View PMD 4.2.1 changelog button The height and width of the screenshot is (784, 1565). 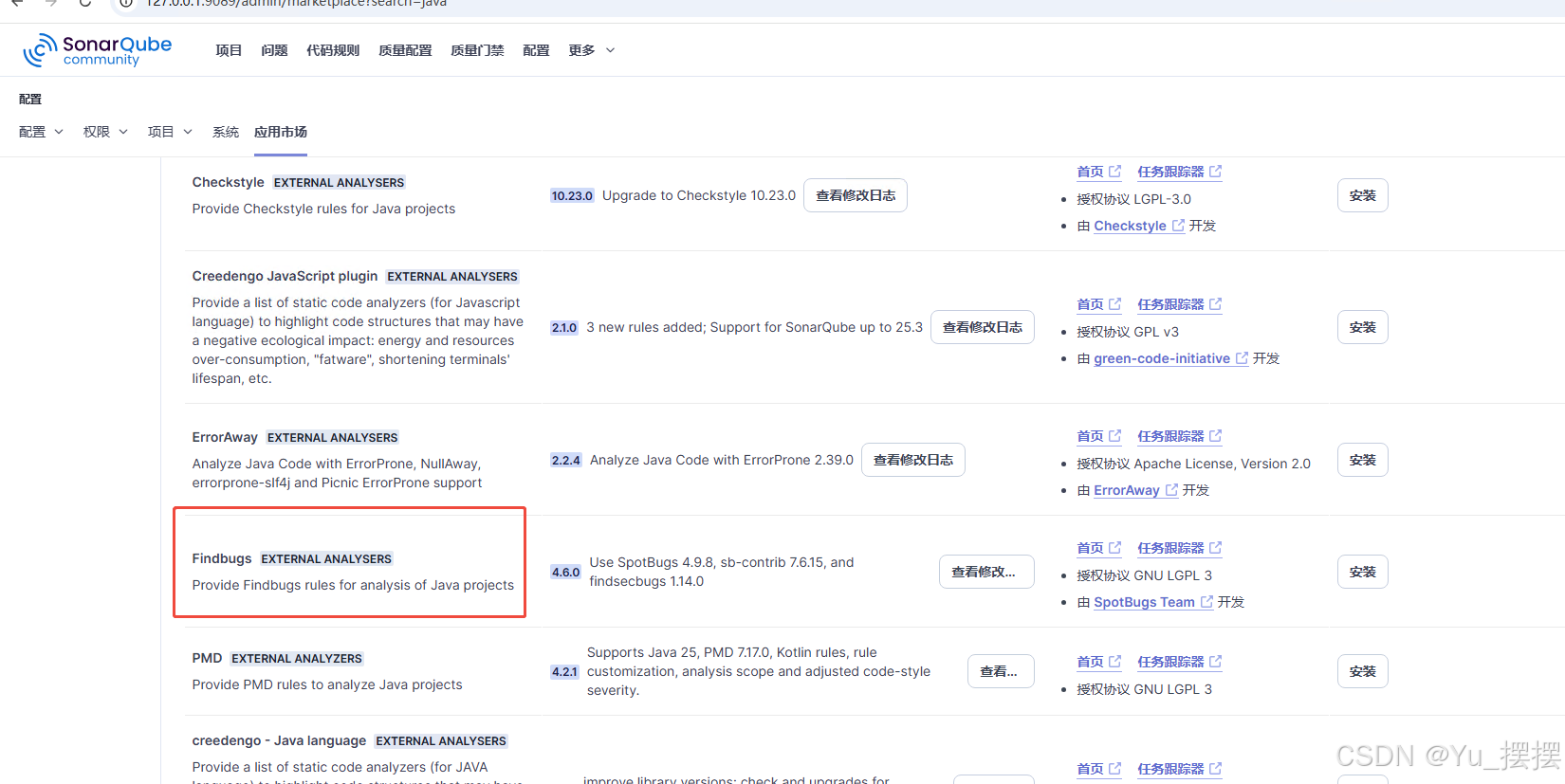point(1001,671)
